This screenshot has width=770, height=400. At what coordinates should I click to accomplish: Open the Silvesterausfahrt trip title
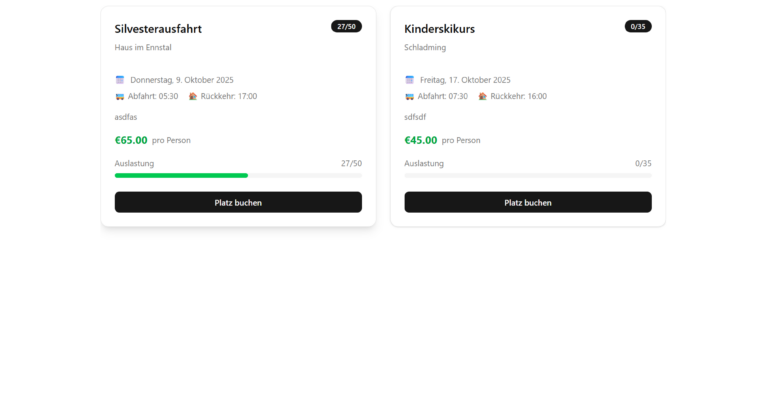[158, 29]
